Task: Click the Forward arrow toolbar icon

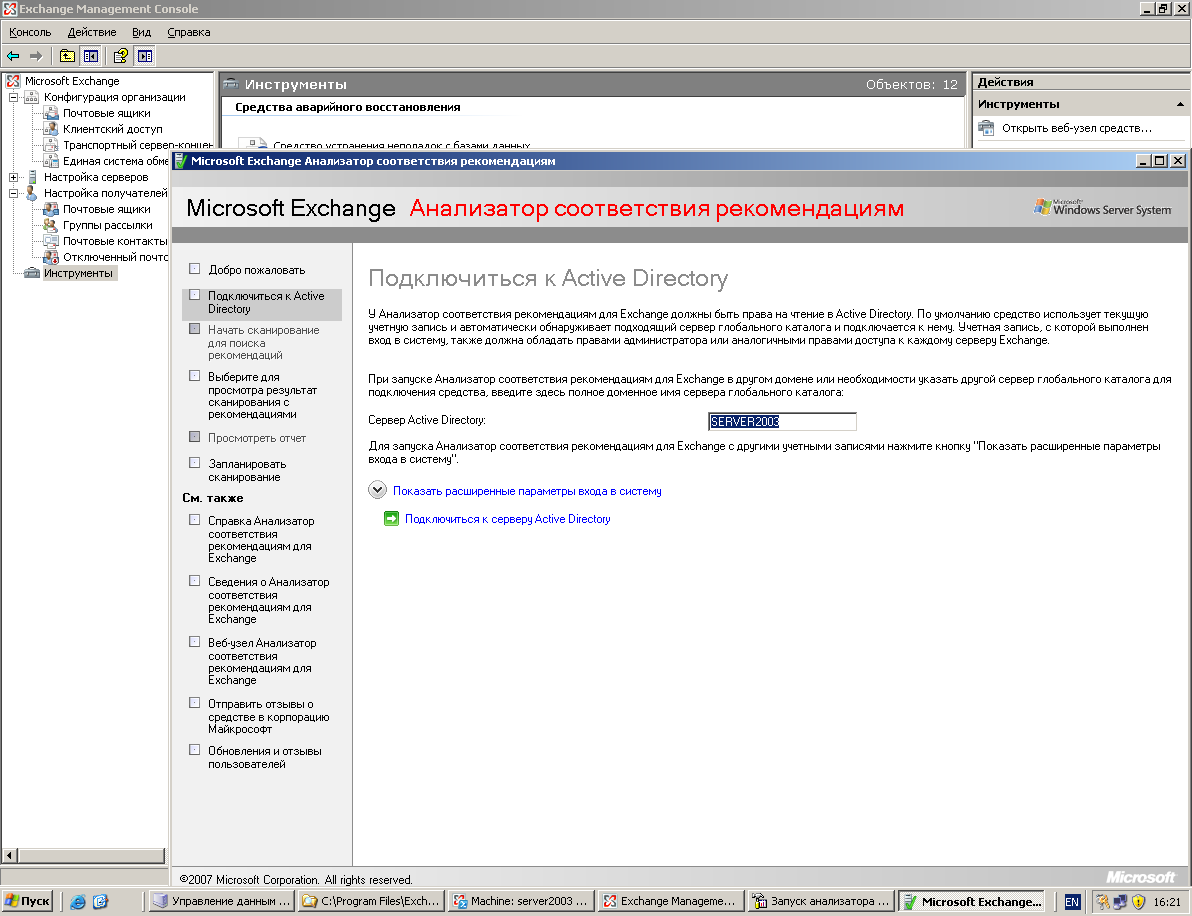Action: (x=36, y=55)
